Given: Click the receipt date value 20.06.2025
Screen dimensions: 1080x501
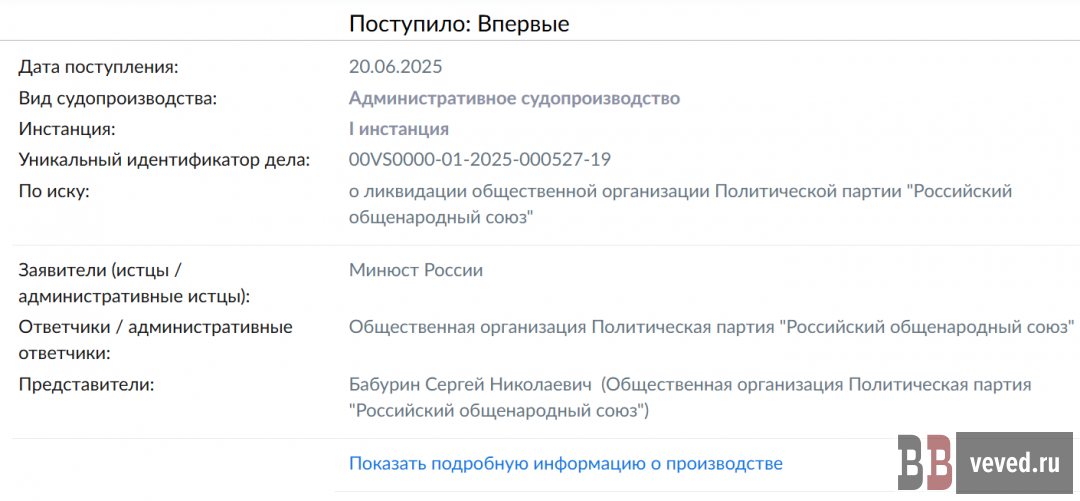Looking at the screenshot, I should 395,68.
